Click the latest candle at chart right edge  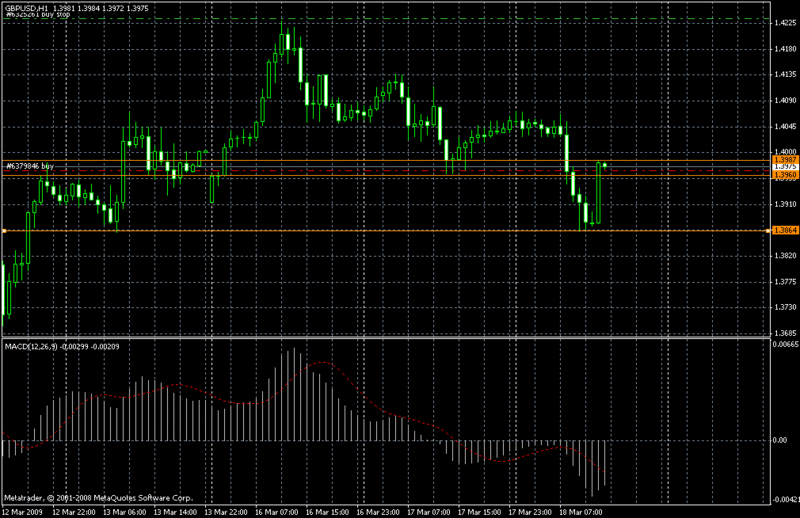[605, 165]
